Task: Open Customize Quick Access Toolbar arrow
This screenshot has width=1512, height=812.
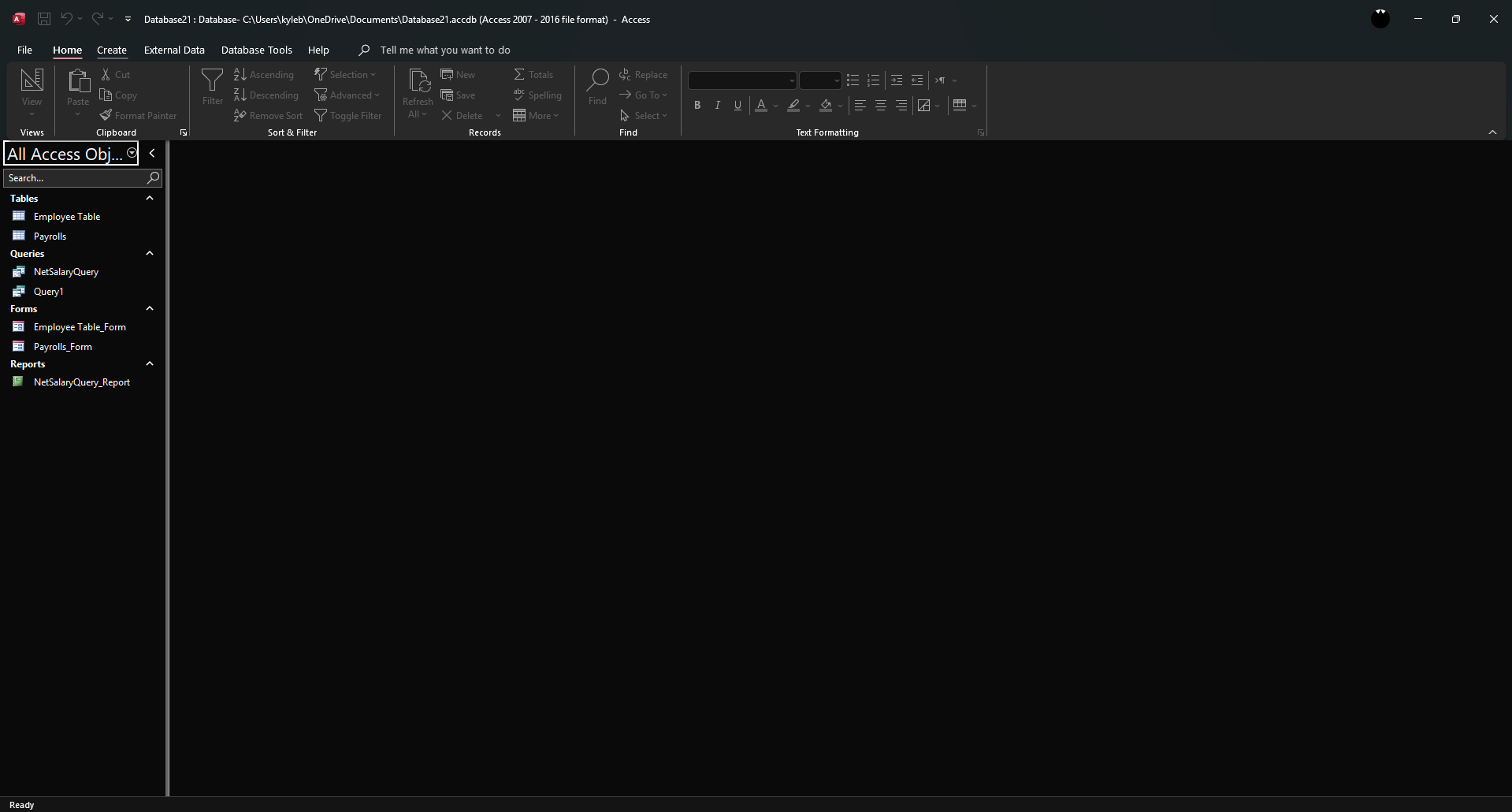Action: coord(128,19)
